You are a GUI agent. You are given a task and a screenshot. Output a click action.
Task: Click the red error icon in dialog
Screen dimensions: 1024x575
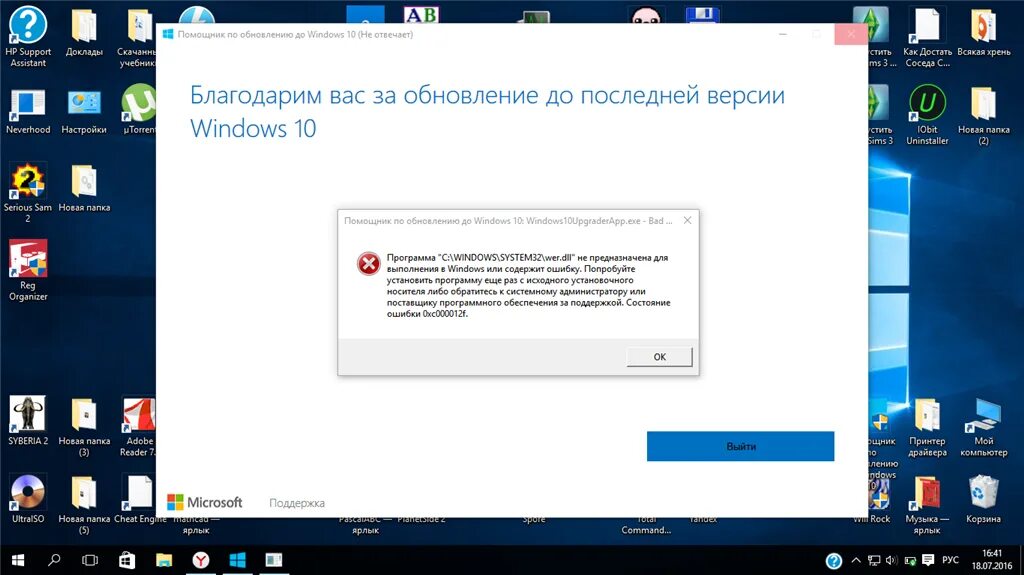pos(368,263)
